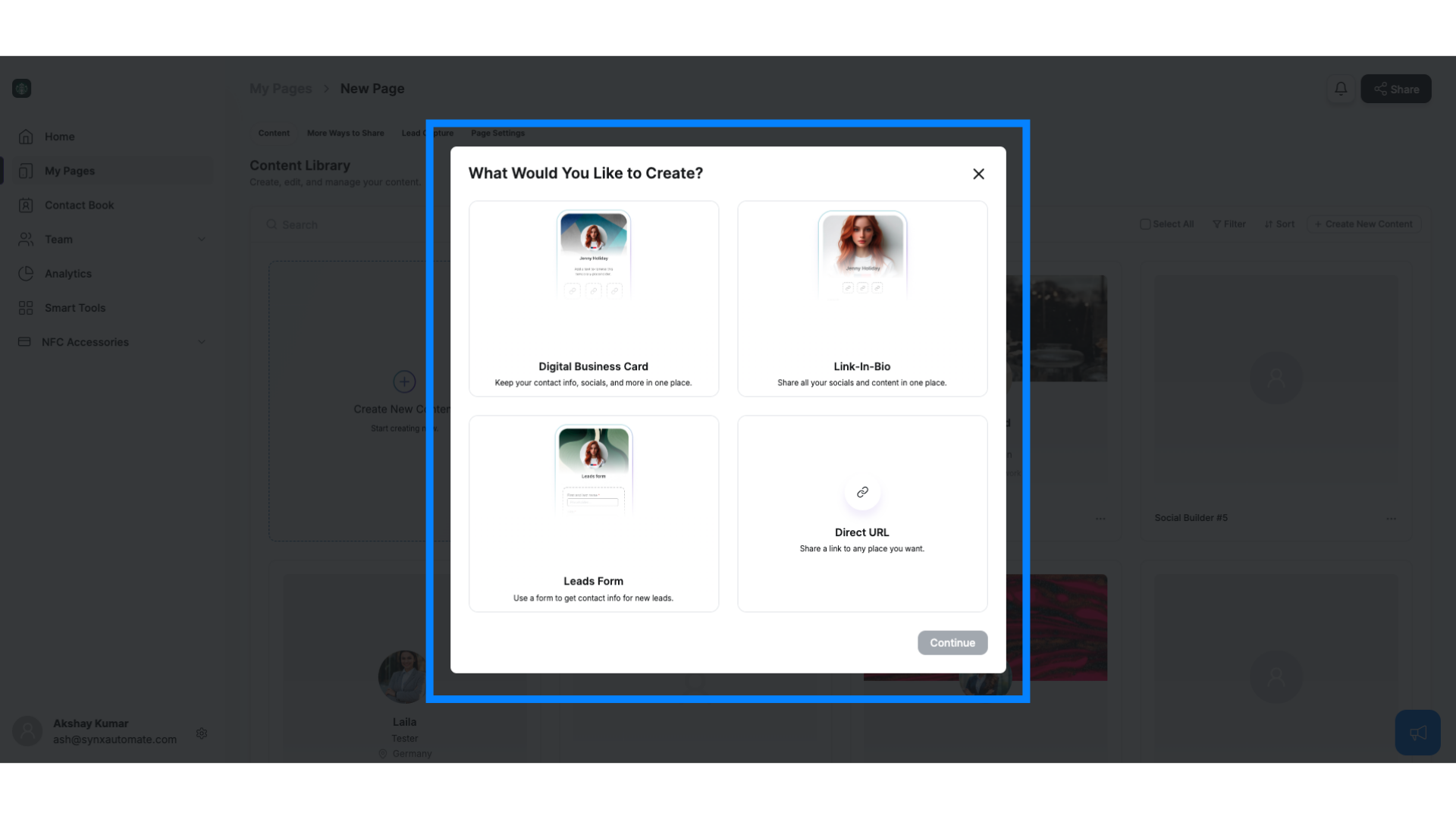The height and width of the screenshot is (819, 1456).
Task: Open the Analytics sidebar menu item
Action: coord(67,273)
